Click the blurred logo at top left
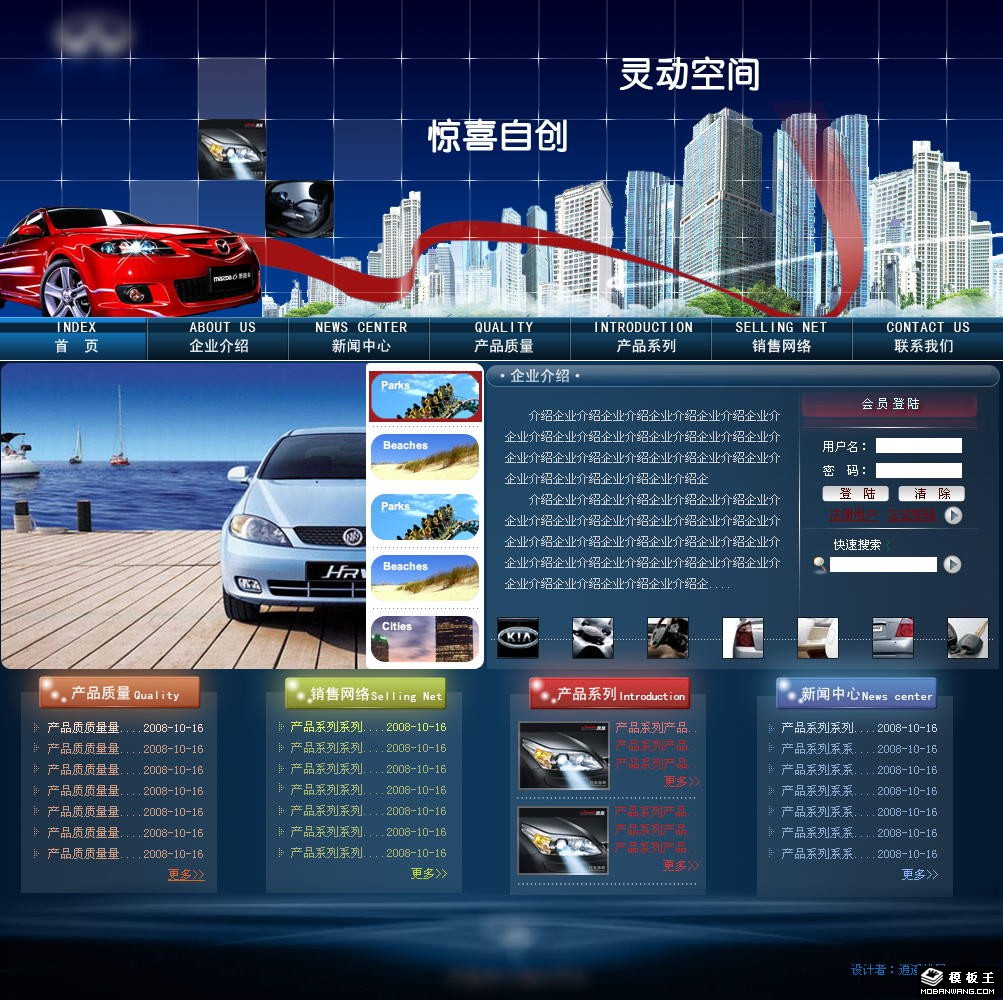 click(x=93, y=37)
